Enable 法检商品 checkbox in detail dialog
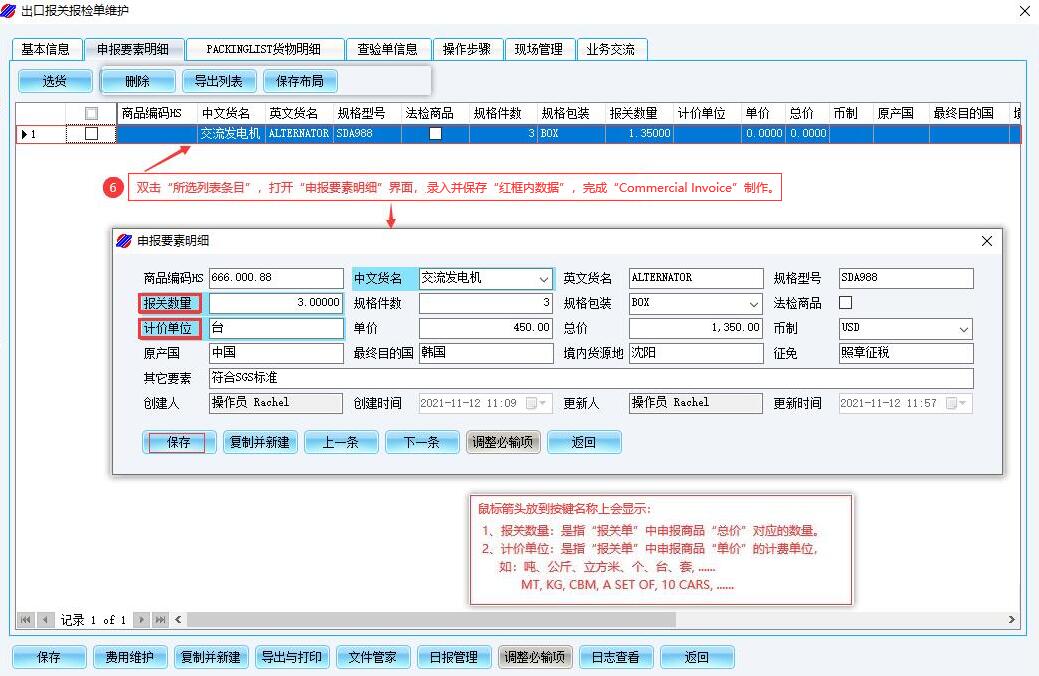Viewport: 1039px width, 676px height. (x=845, y=303)
